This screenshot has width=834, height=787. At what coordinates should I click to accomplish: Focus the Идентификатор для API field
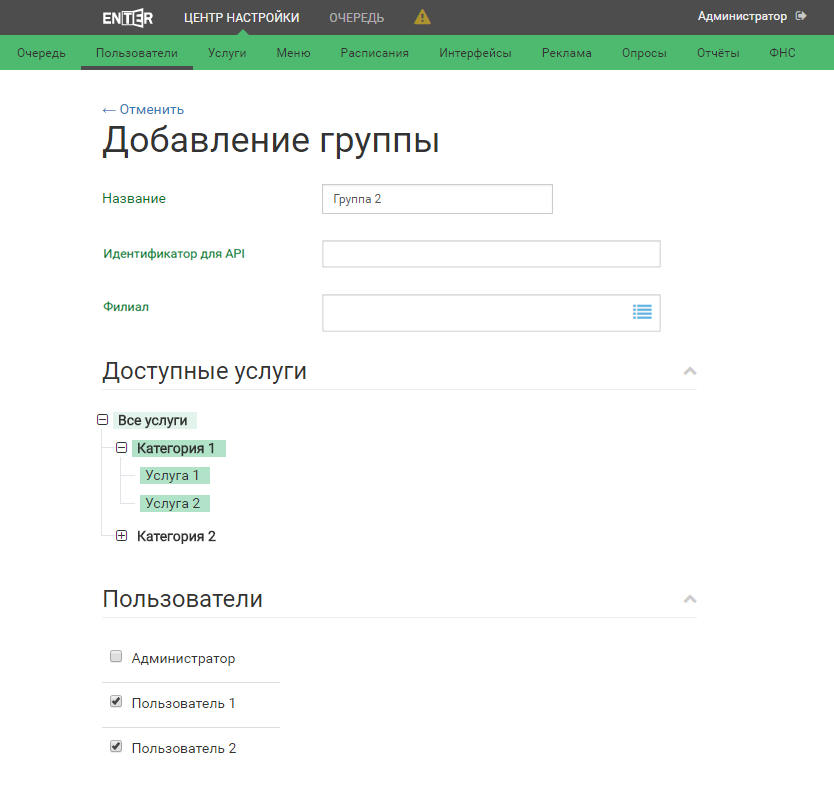491,254
